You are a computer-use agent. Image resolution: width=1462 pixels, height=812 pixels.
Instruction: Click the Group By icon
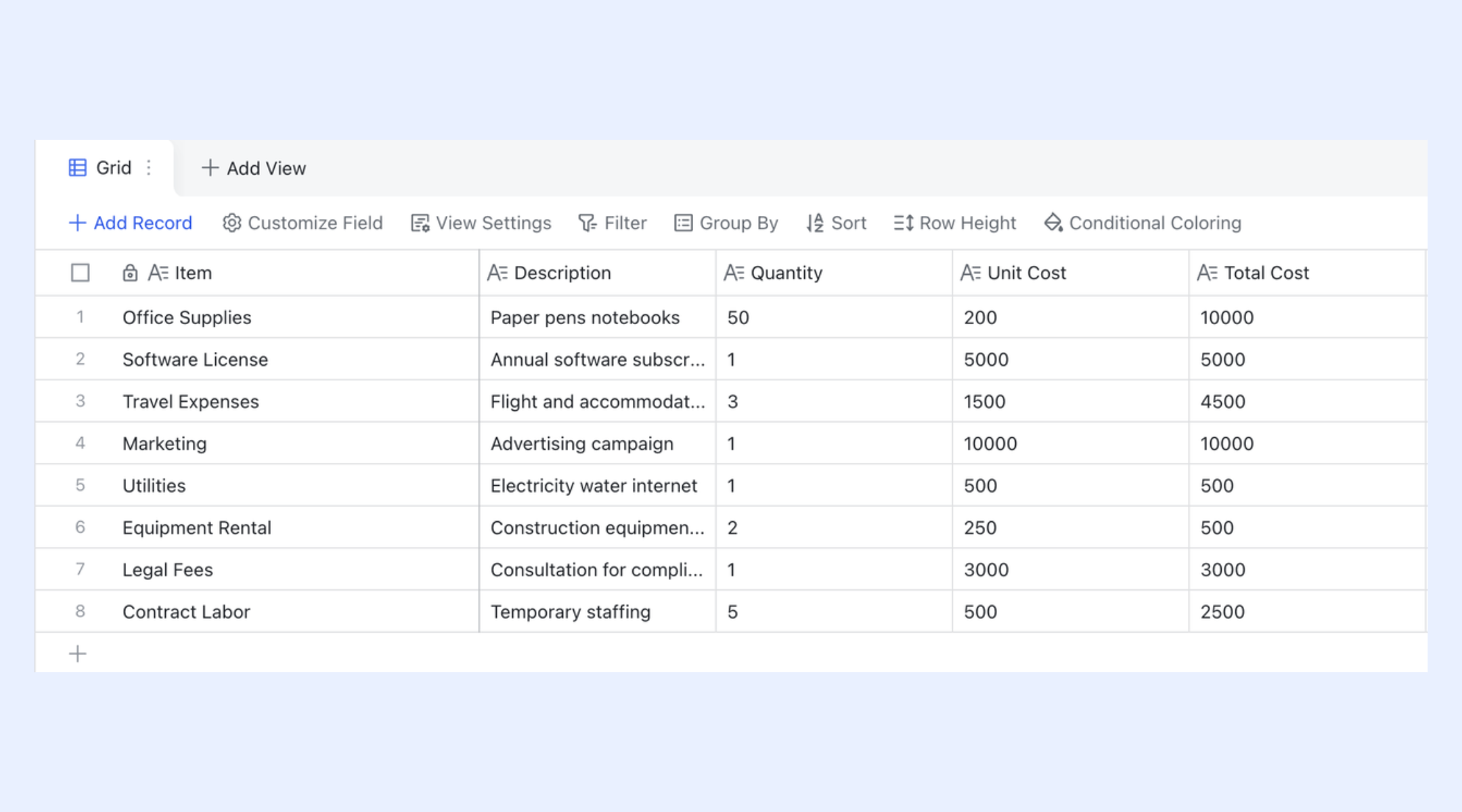684,223
